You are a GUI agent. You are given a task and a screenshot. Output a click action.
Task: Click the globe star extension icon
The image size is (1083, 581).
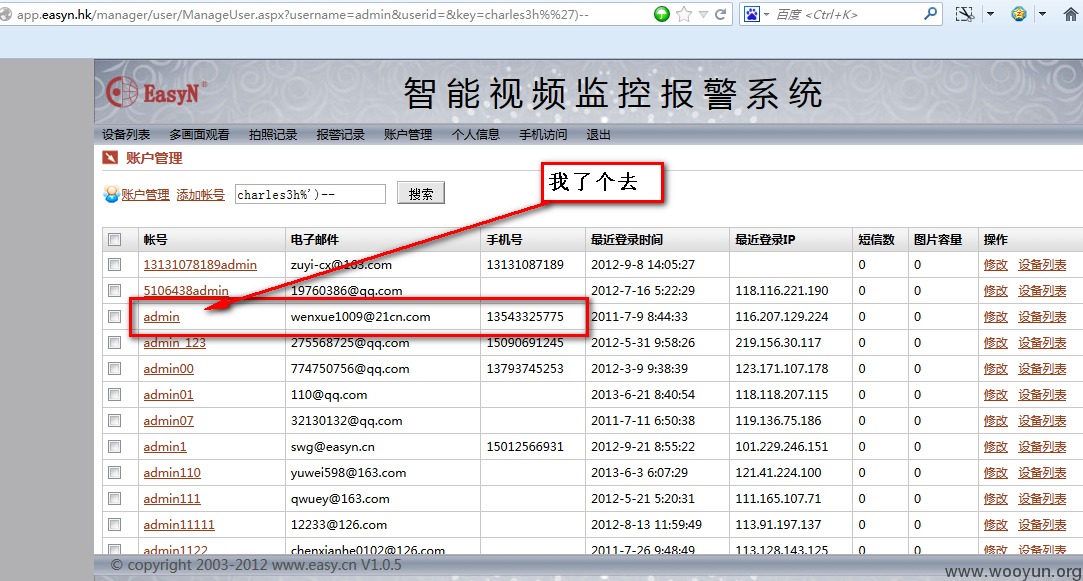click(x=1019, y=14)
